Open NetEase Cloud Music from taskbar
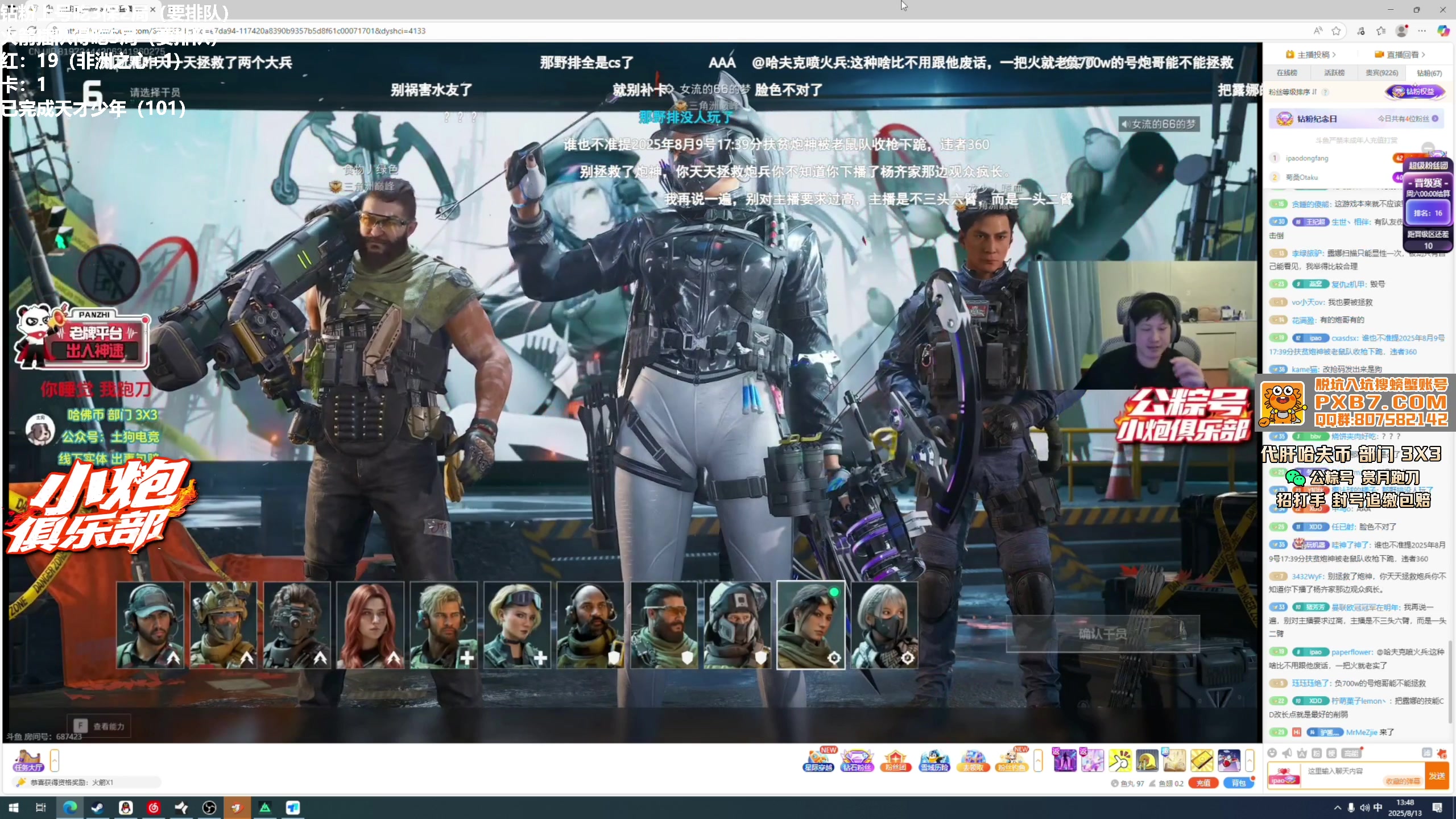The image size is (1456, 819). pyautogui.click(x=154, y=808)
